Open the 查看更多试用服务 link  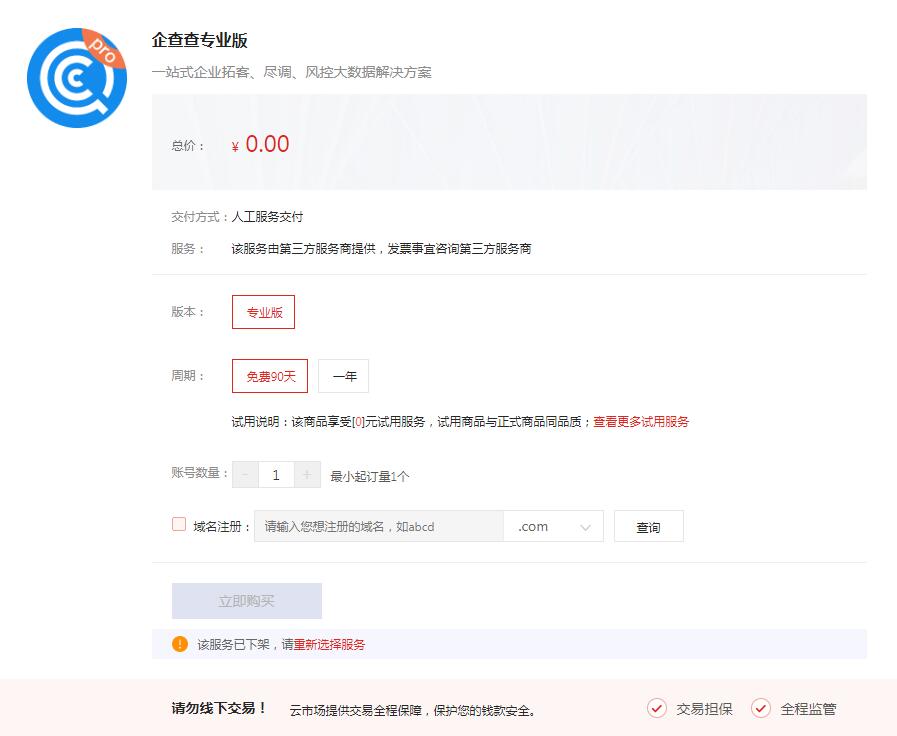point(641,422)
